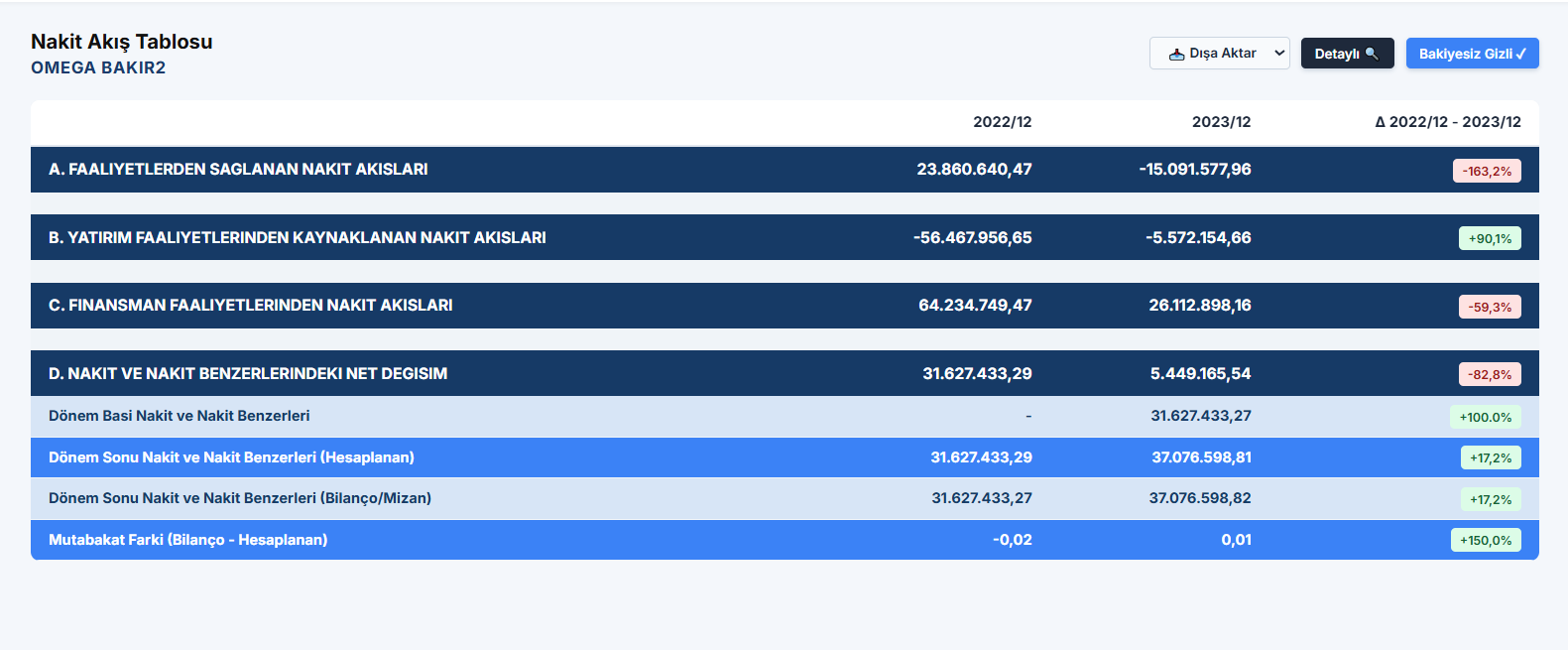Click the magnifier icon on Detaylı button
1568x650 pixels.
tap(1372, 54)
